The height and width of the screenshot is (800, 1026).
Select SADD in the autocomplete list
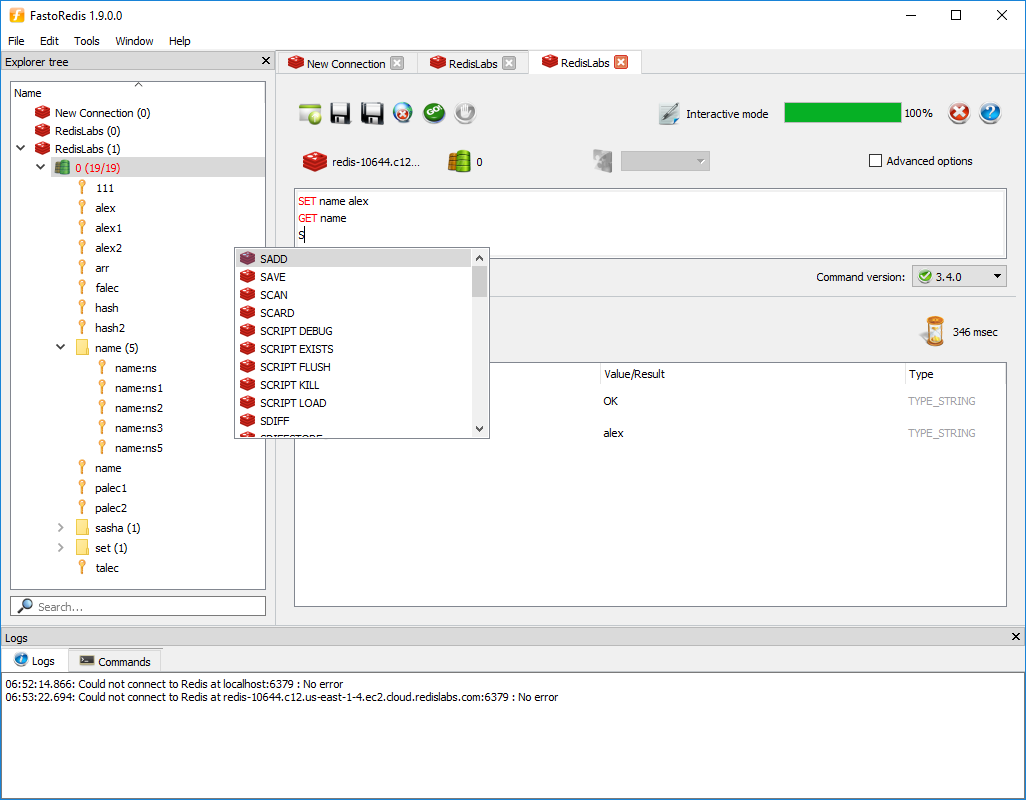coord(353,259)
